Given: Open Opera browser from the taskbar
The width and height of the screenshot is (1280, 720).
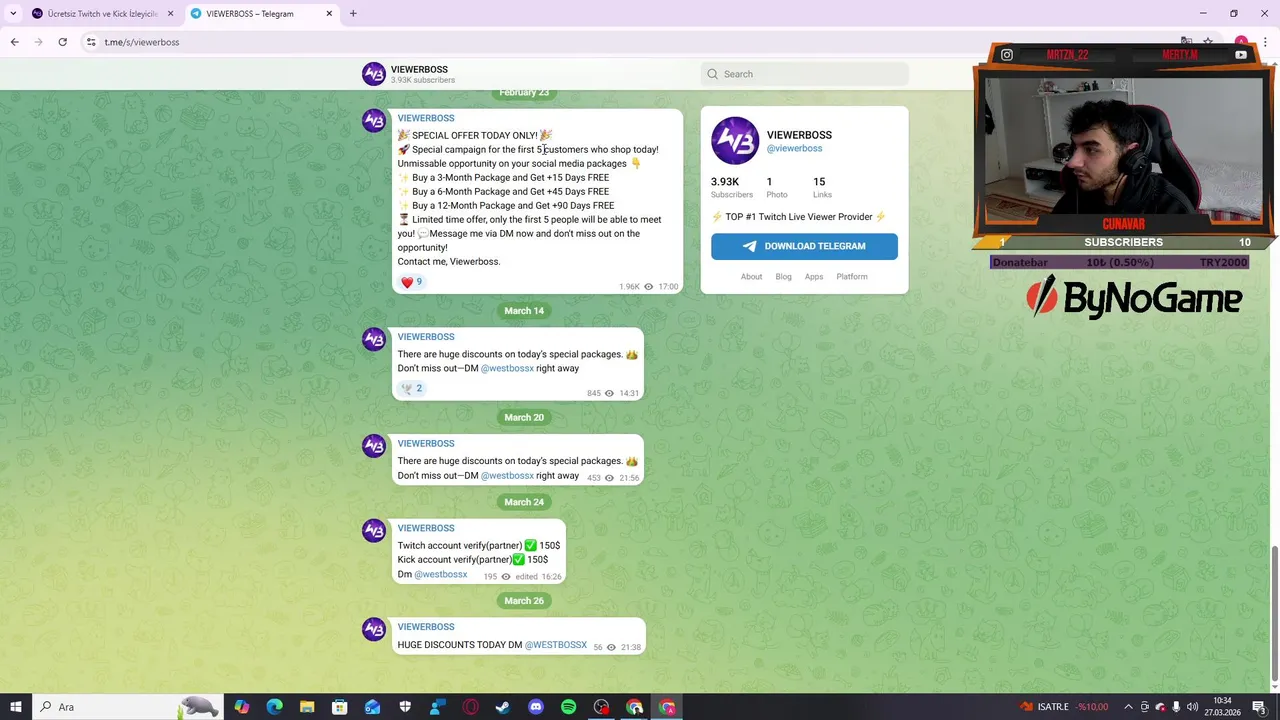Looking at the screenshot, I should coord(470,707).
